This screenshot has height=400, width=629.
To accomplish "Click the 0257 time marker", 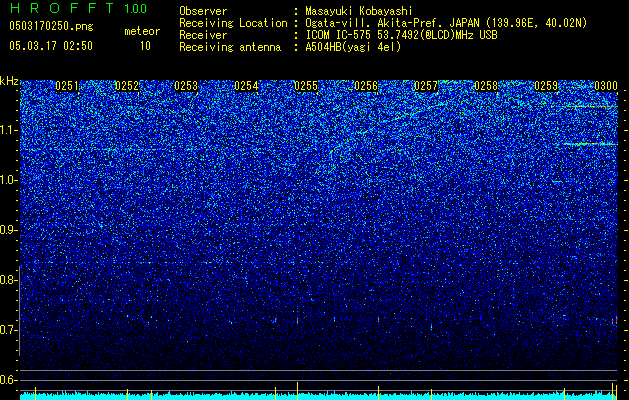I will pos(426,86).
